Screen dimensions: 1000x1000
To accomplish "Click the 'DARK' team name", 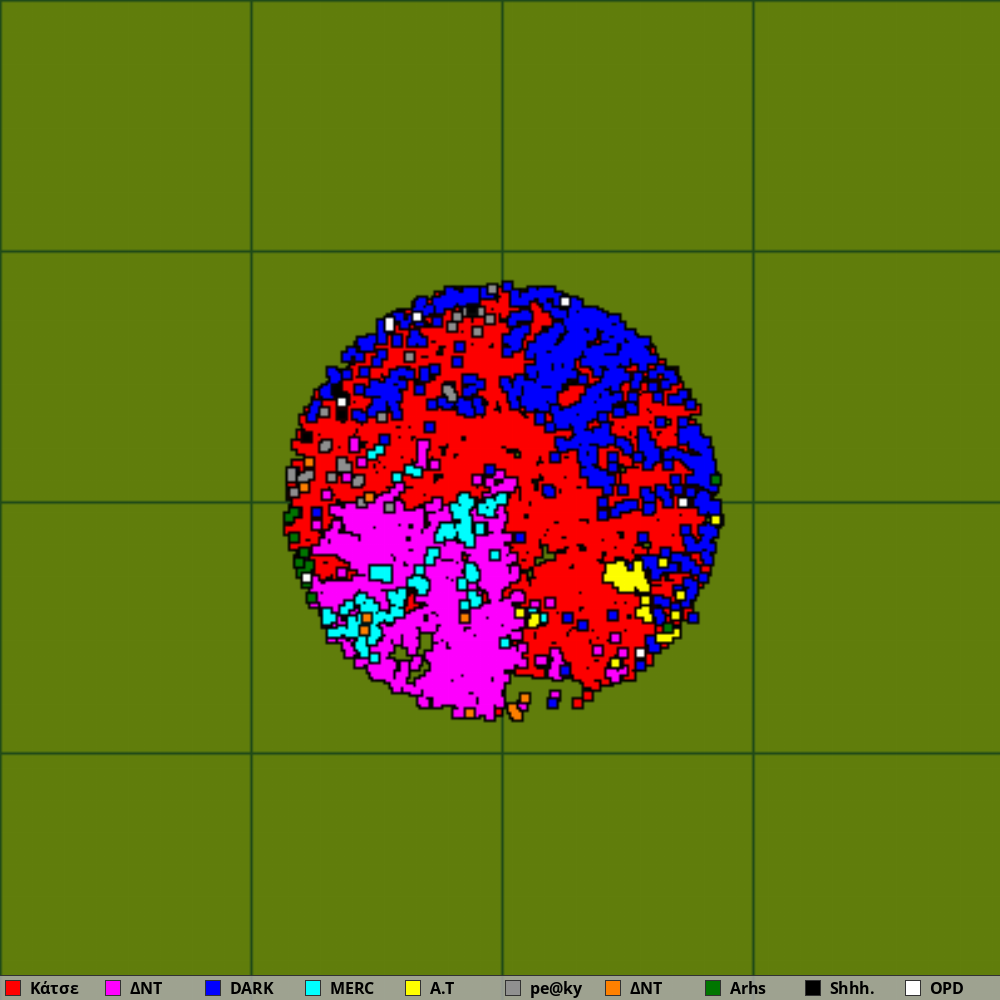I will [252, 989].
